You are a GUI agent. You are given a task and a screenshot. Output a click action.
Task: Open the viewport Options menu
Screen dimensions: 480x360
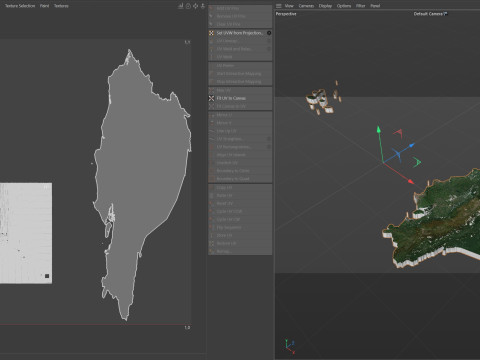pos(344,6)
